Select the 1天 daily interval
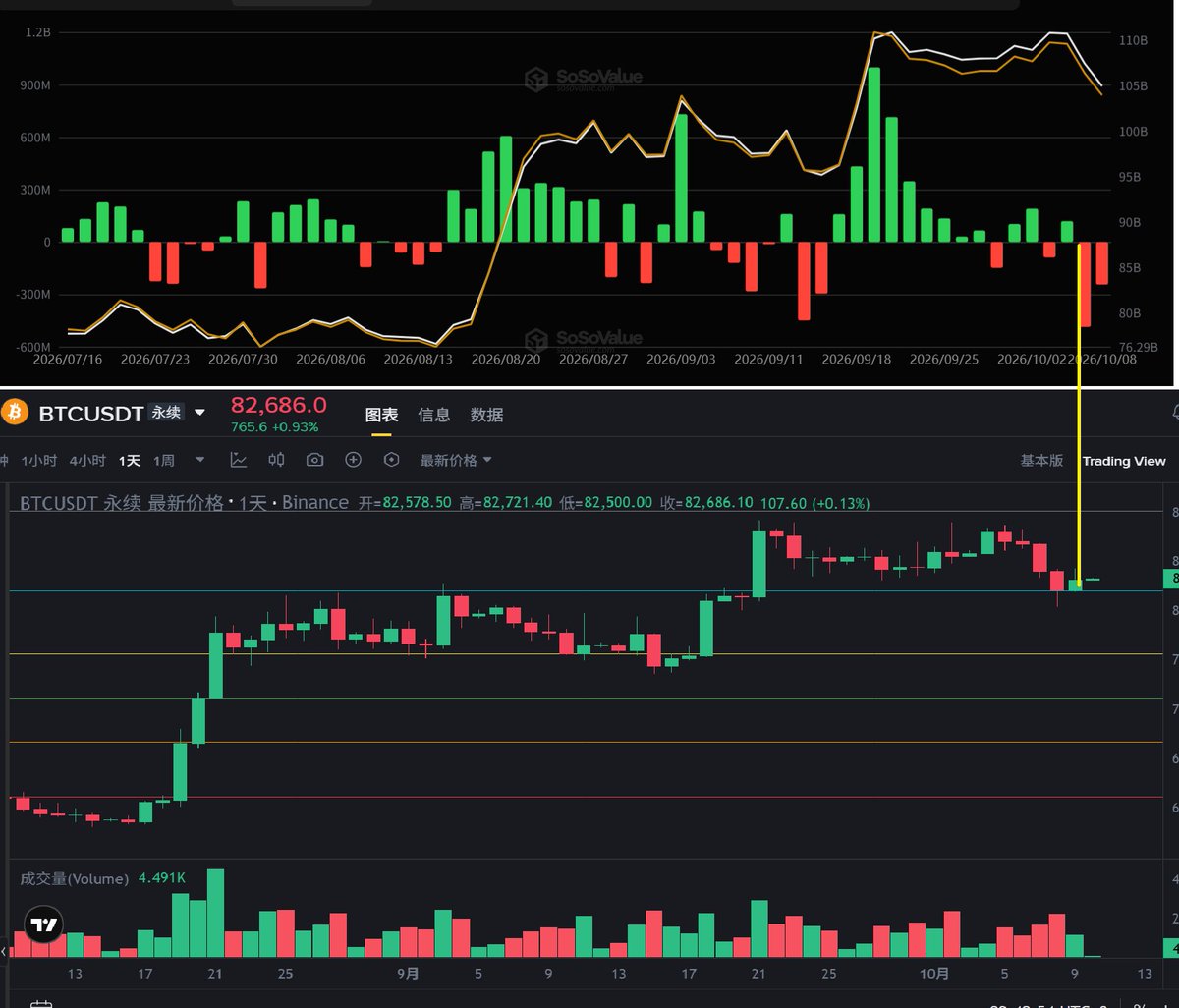Screen dimensions: 1179x1008 [x=130, y=461]
